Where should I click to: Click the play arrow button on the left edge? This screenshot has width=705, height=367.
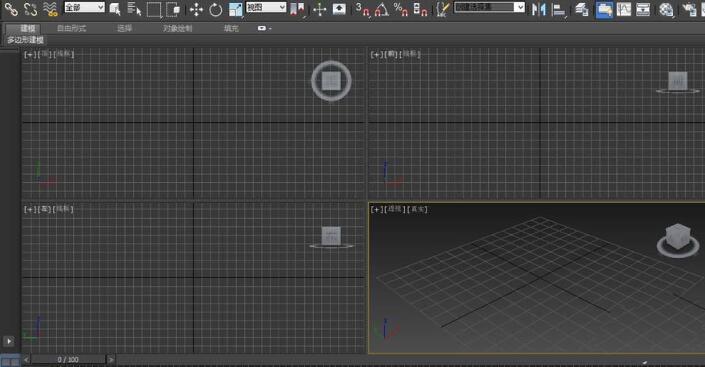[x=9, y=341]
